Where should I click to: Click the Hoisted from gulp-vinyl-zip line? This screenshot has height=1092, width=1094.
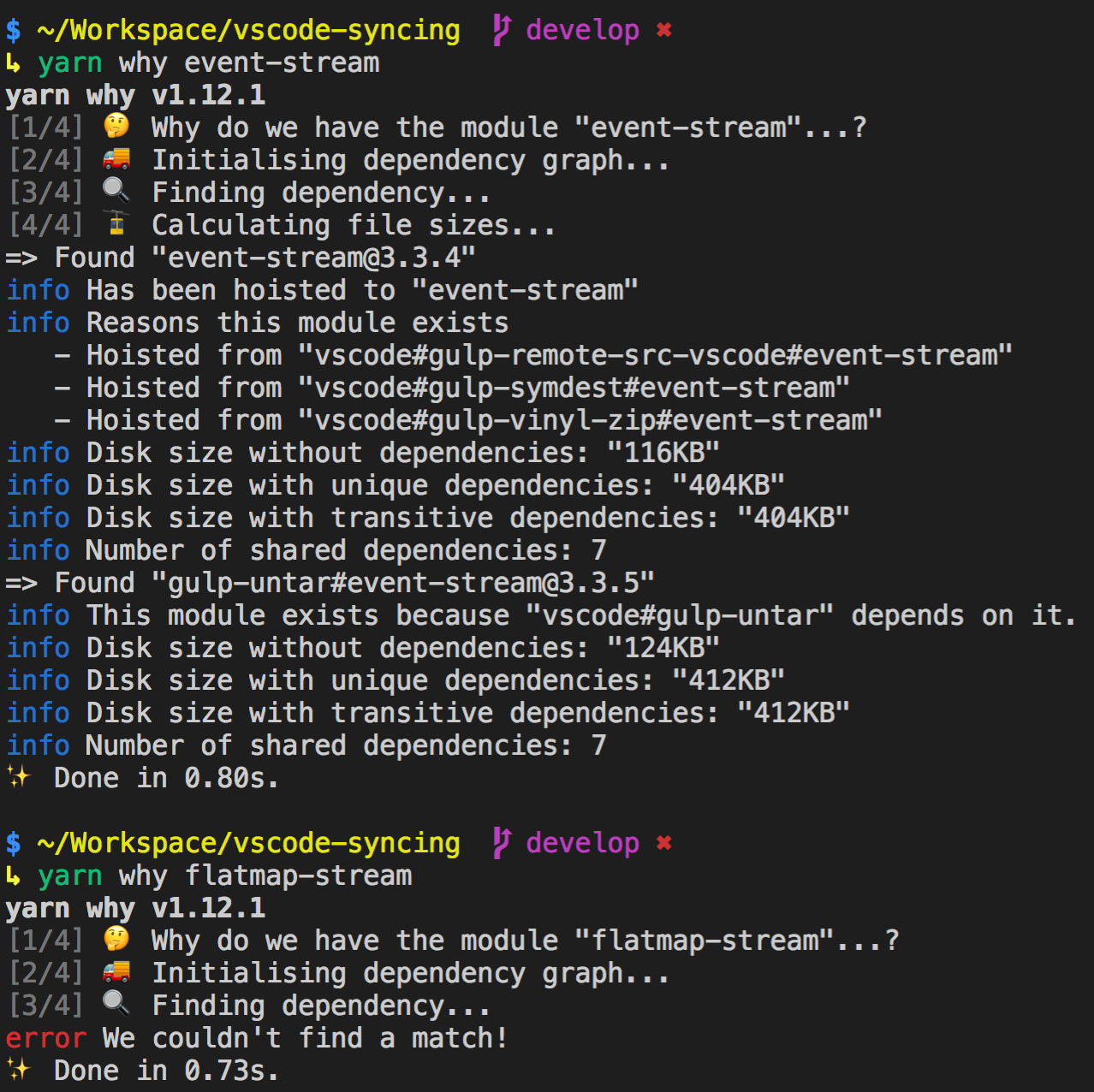pos(467,419)
